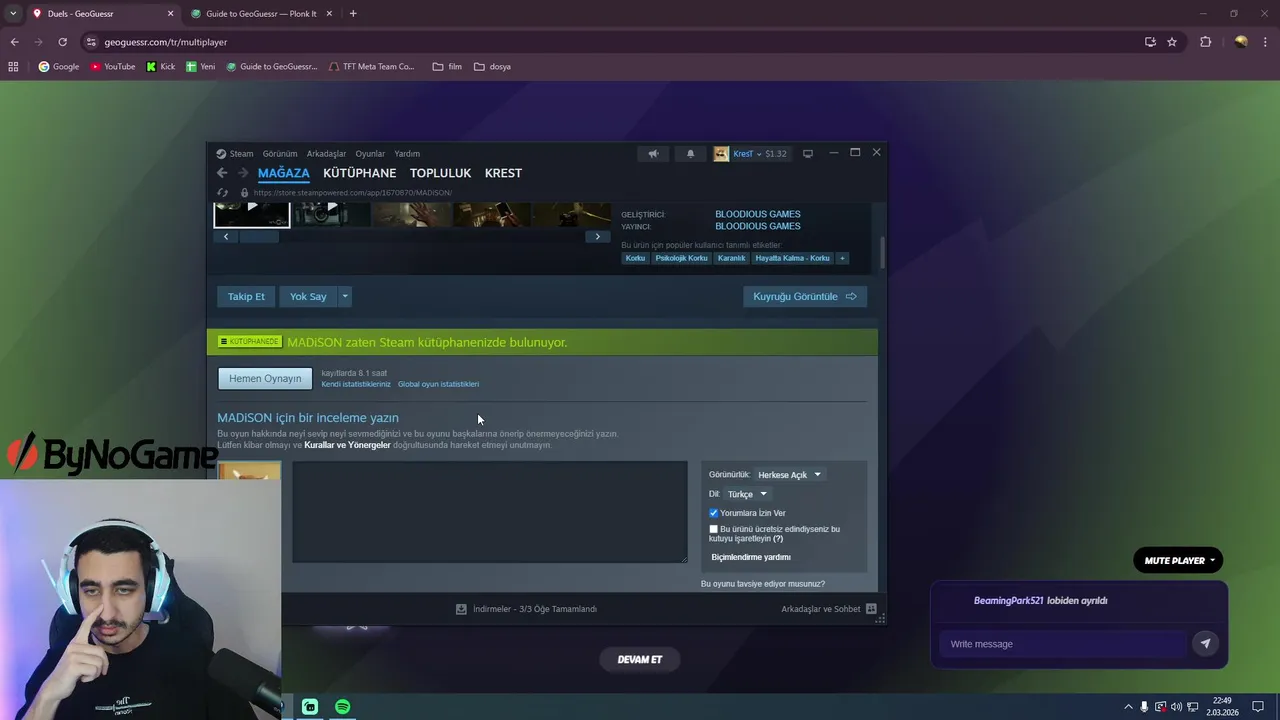Open Steam notifications bell
The width and height of the screenshot is (1280, 720).
pyautogui.click(x=690, y=154)
